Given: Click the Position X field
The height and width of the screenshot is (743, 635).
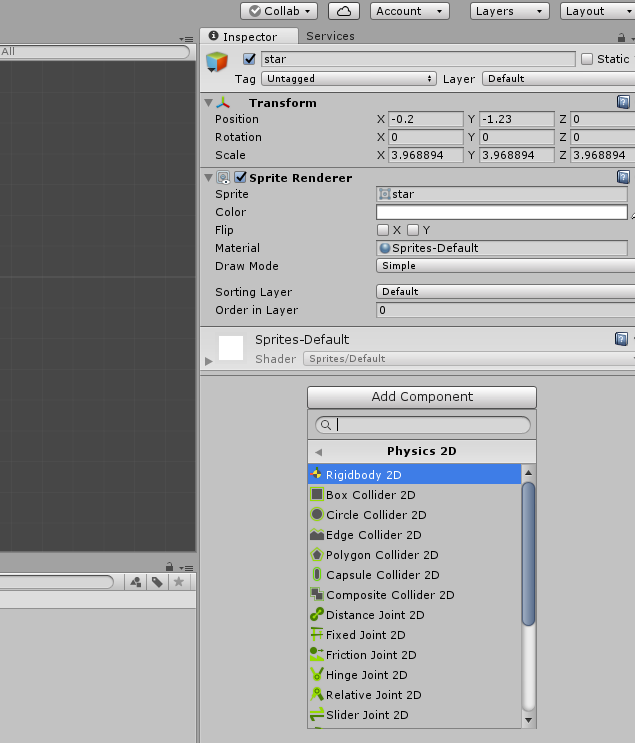Looking at the screenshot, I should (x=426, y=119).
